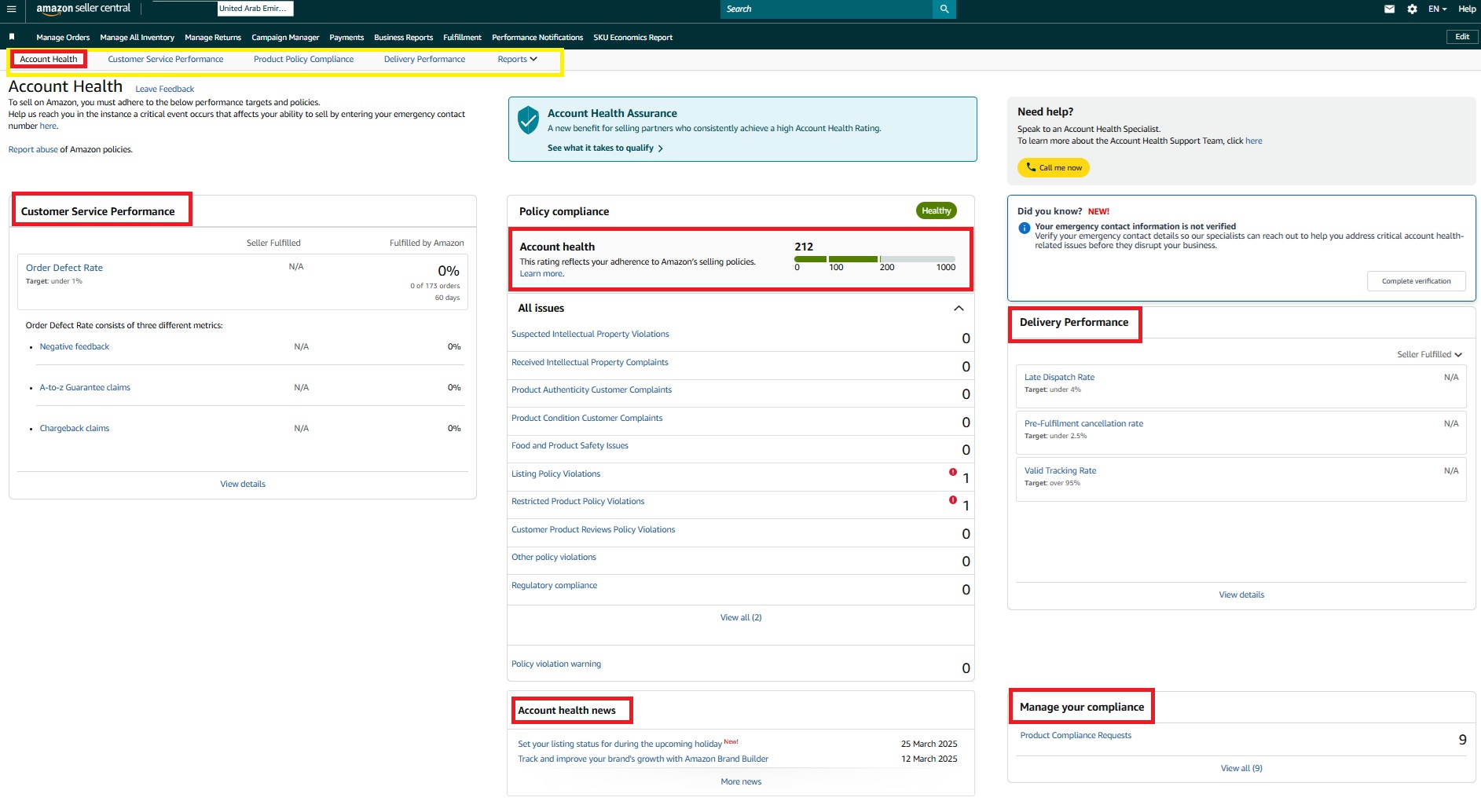Image resolution: width=1481 pixels, height=812 pixels.
Task: Click the bookmark flag icon
Action: coord(12,37)
